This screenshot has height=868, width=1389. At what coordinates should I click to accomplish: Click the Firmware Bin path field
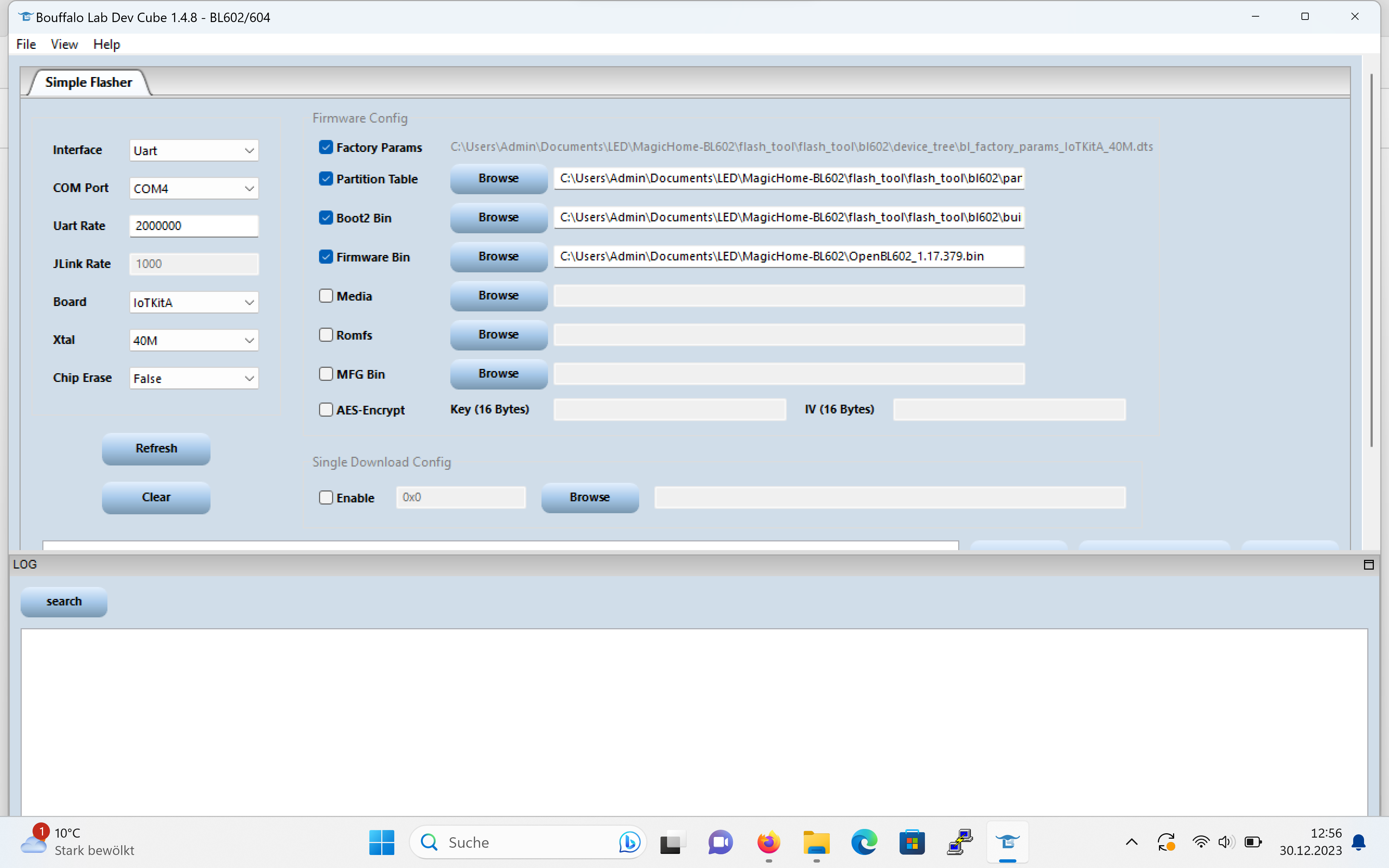pos(789,257)
